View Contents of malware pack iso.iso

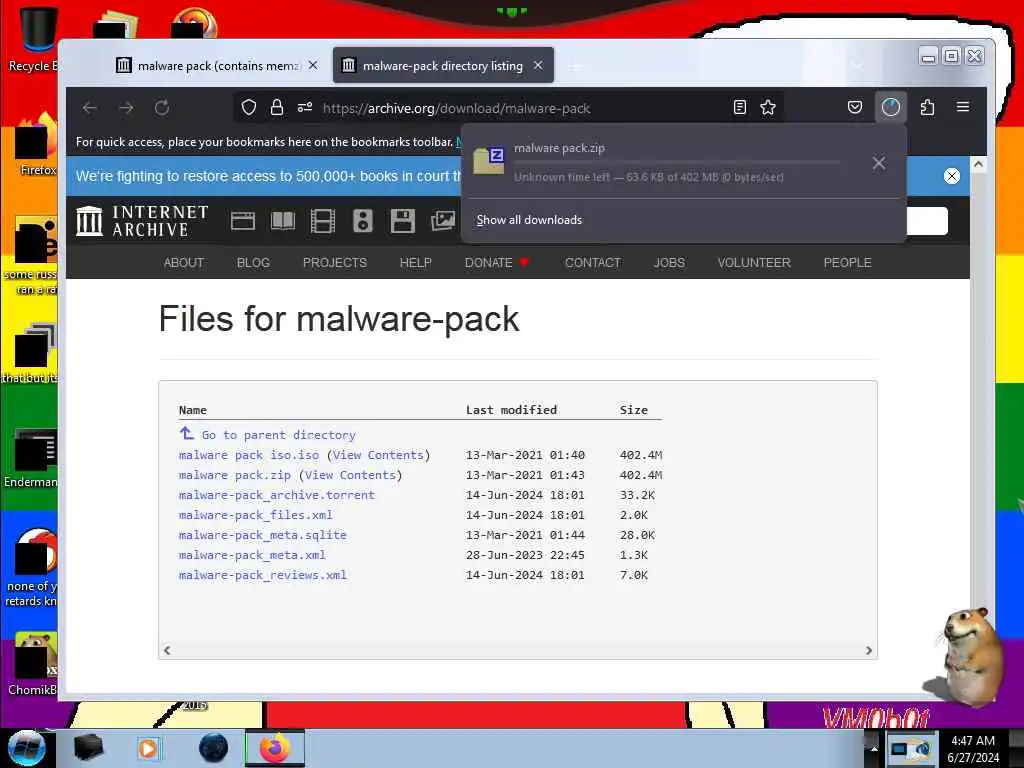coord(378,455)
